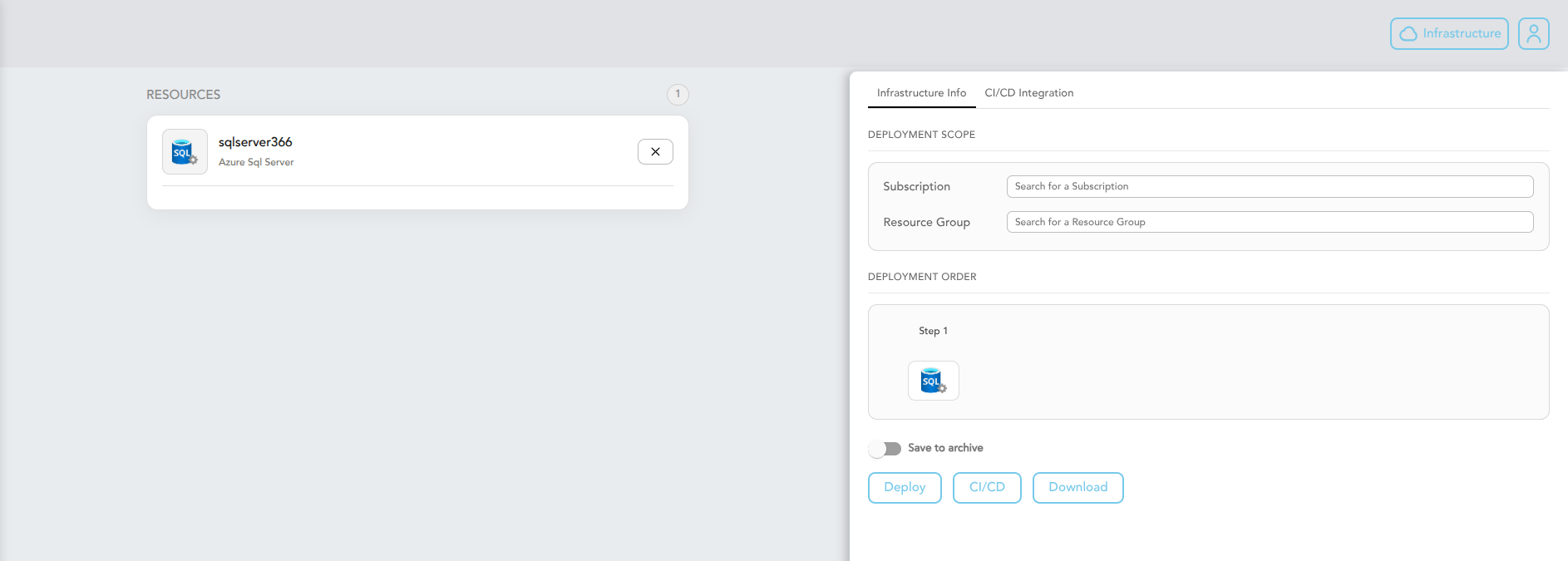This screenshot has width=1568, height=561.
Task: Open the Infrastructure button with cloud icon
Action: pos(1449,34)
